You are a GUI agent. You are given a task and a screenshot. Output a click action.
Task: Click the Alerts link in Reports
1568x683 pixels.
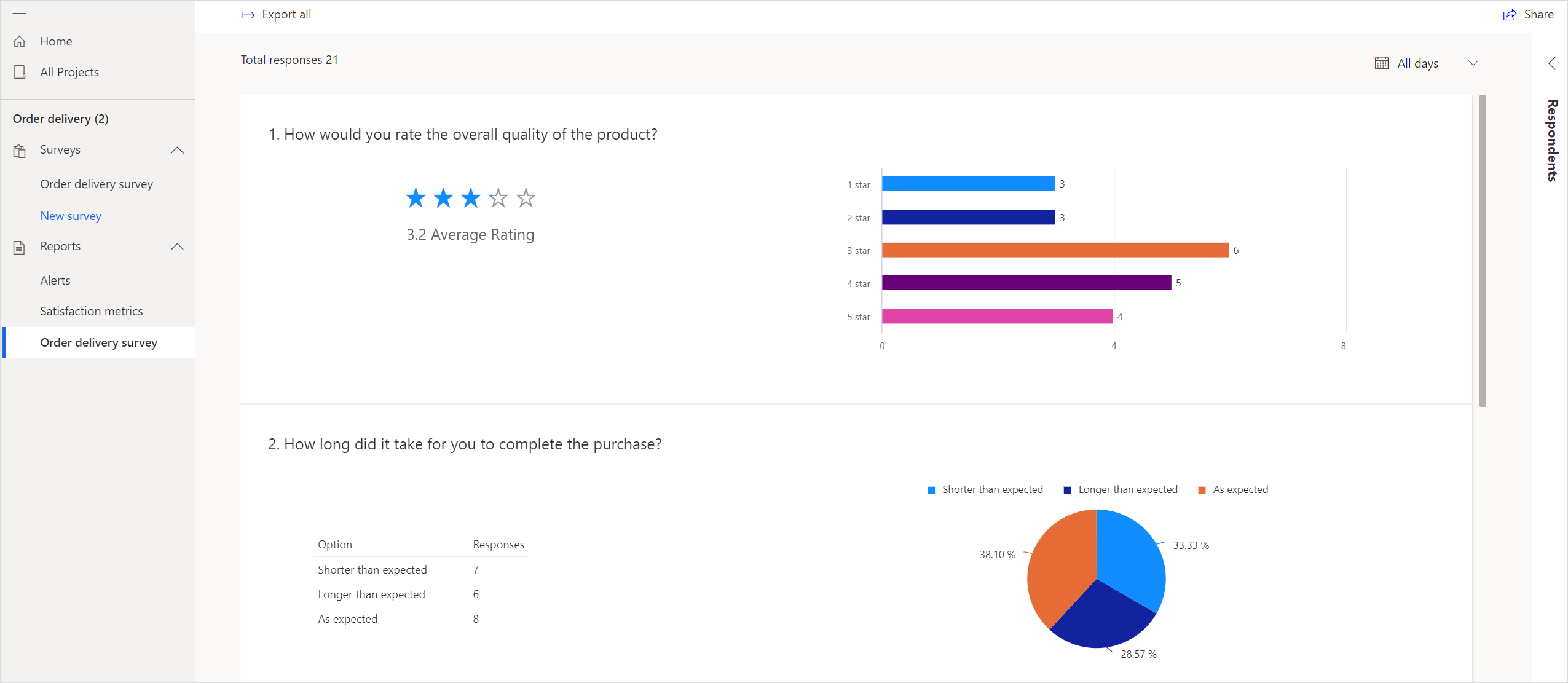[x=55, y=279]
